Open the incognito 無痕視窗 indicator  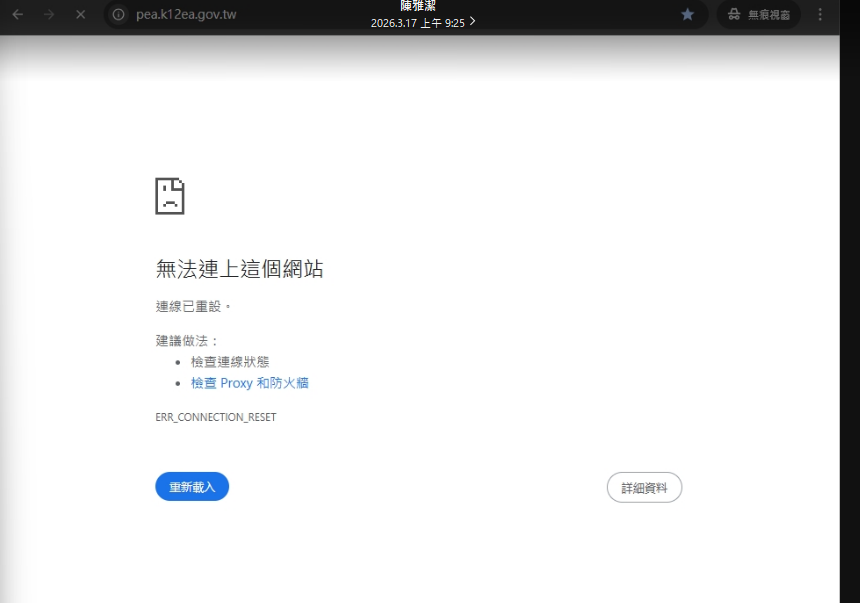[x=759, y=15]
